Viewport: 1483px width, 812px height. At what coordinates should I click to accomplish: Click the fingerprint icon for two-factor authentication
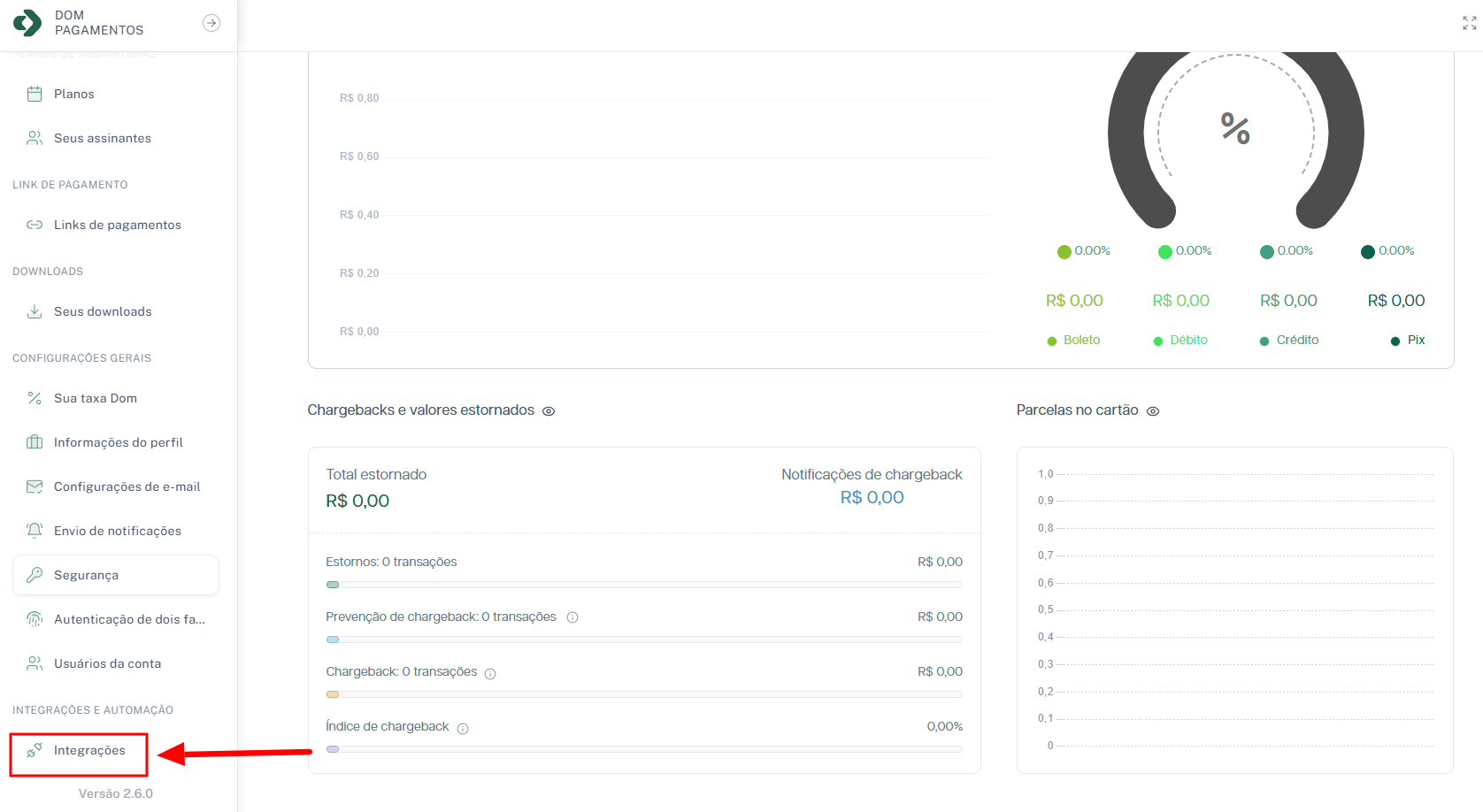tap(35, 619)
